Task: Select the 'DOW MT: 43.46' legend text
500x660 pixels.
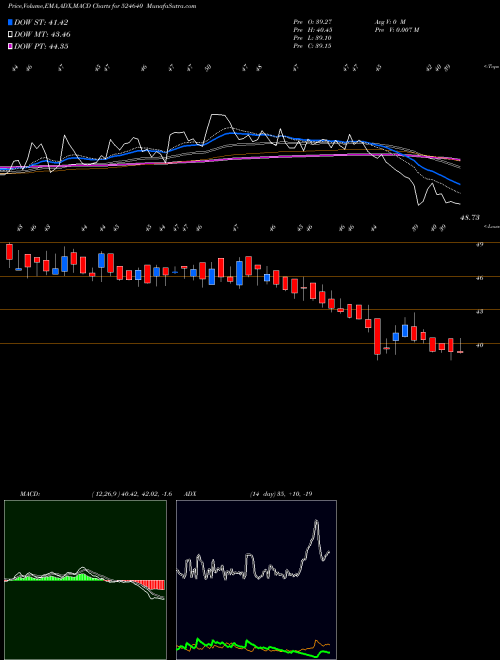Action: pyautogui.click(x=42, y=35)
